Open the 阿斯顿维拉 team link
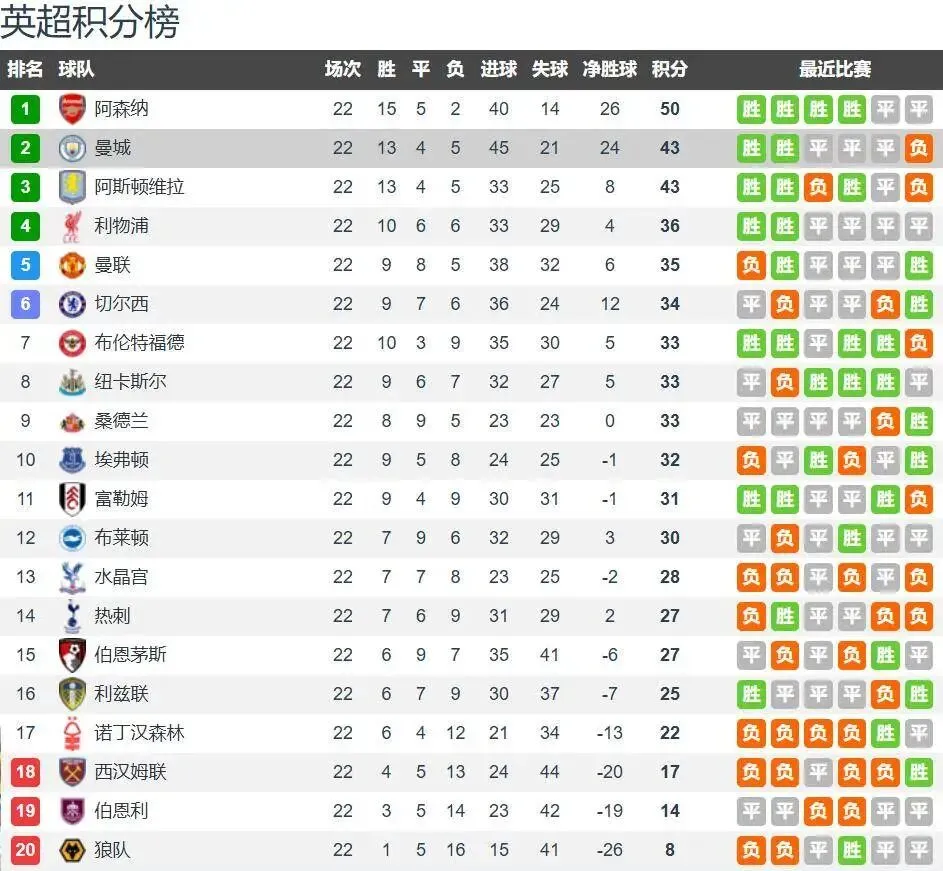The width and height of the screenshot is (943, 871). pyautogui.click(x=139, y=187)
